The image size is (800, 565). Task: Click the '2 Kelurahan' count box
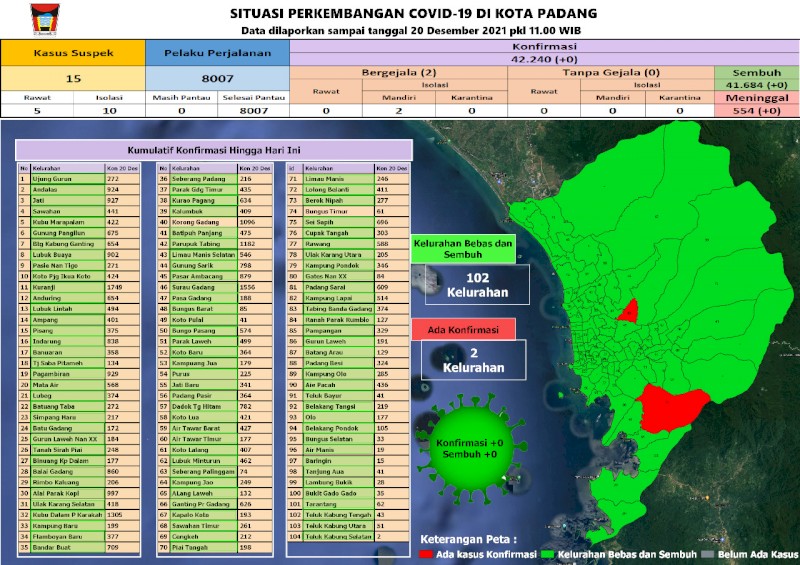pyautogui.click(x=473, y=360)
